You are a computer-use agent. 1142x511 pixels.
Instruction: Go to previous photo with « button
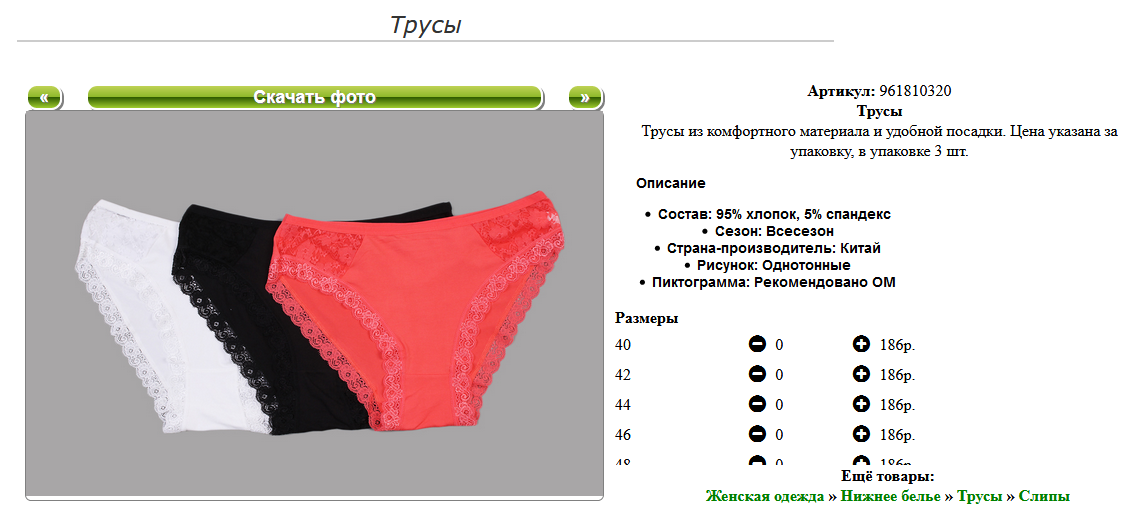click(45, 98)
